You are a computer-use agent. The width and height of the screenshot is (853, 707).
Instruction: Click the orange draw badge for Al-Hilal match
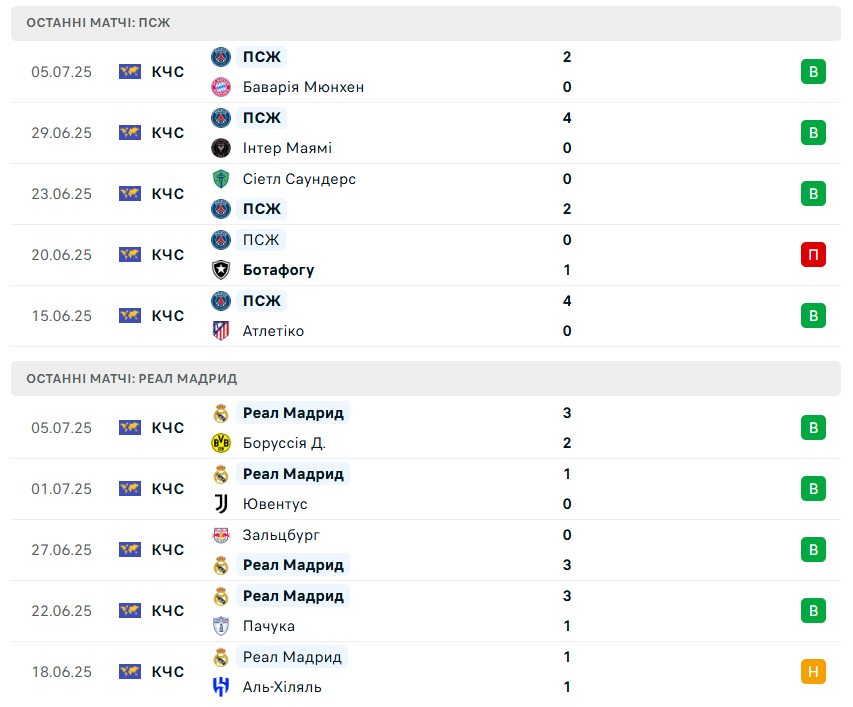click(x=813, y=672)
